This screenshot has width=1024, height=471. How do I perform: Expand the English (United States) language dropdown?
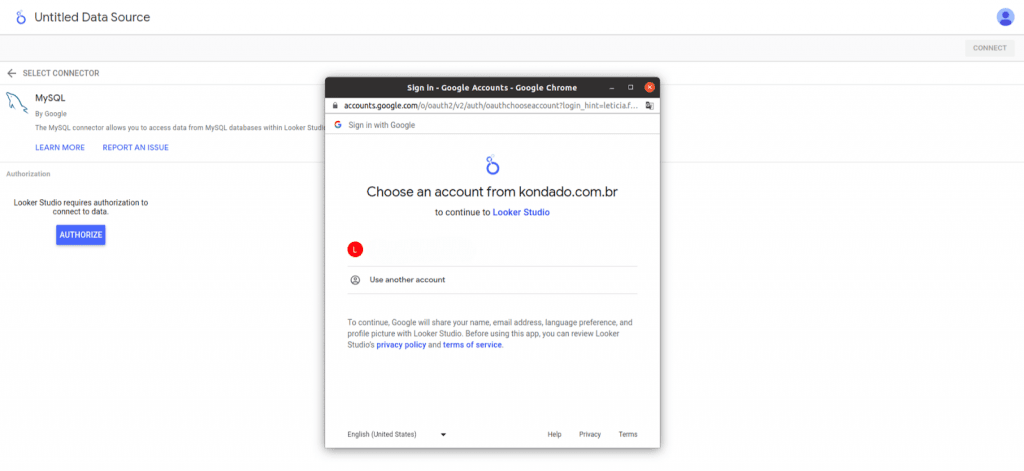[x=396, y=434]
